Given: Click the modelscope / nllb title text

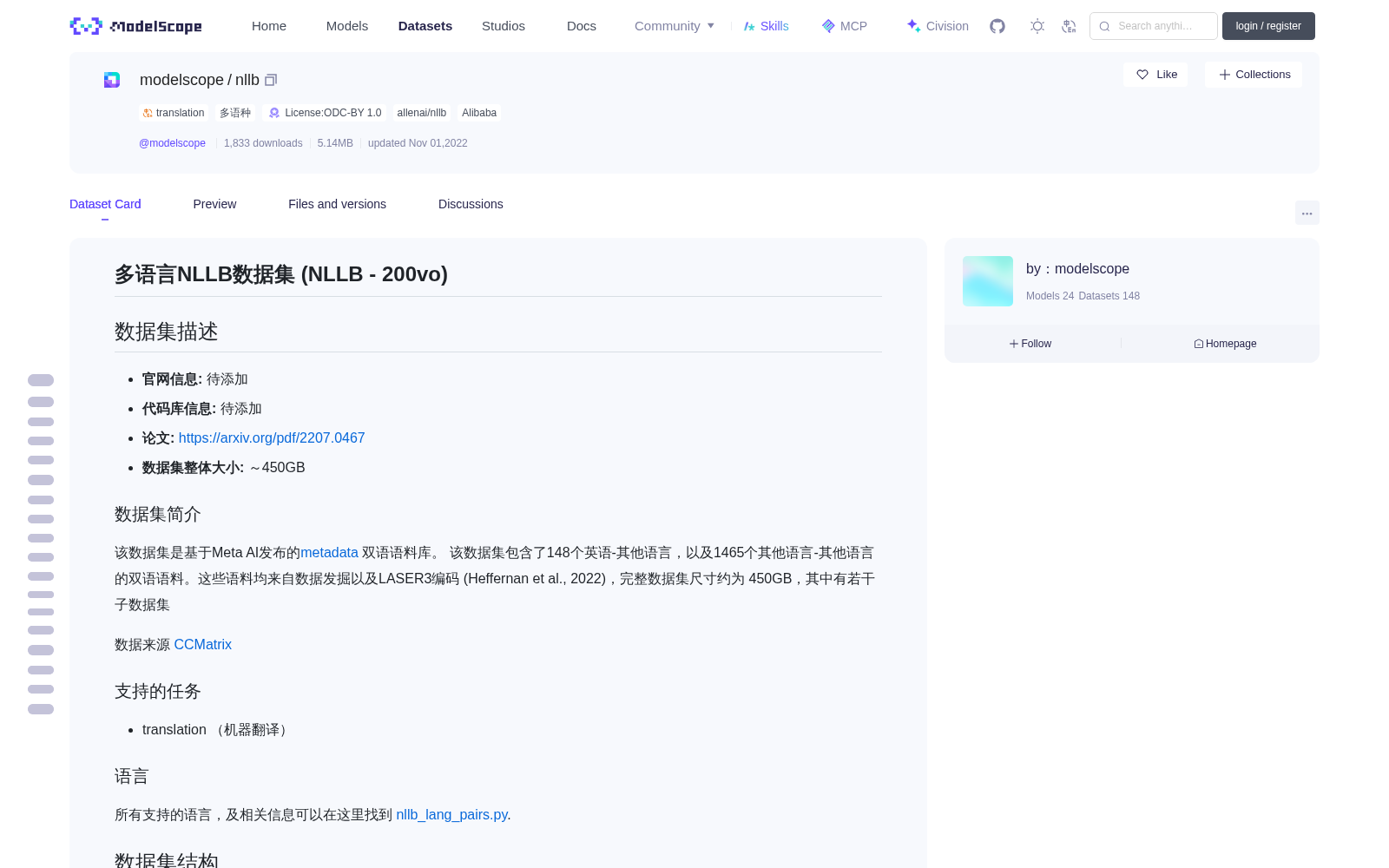Looking at the screenshot, I should tap(200, 80).
